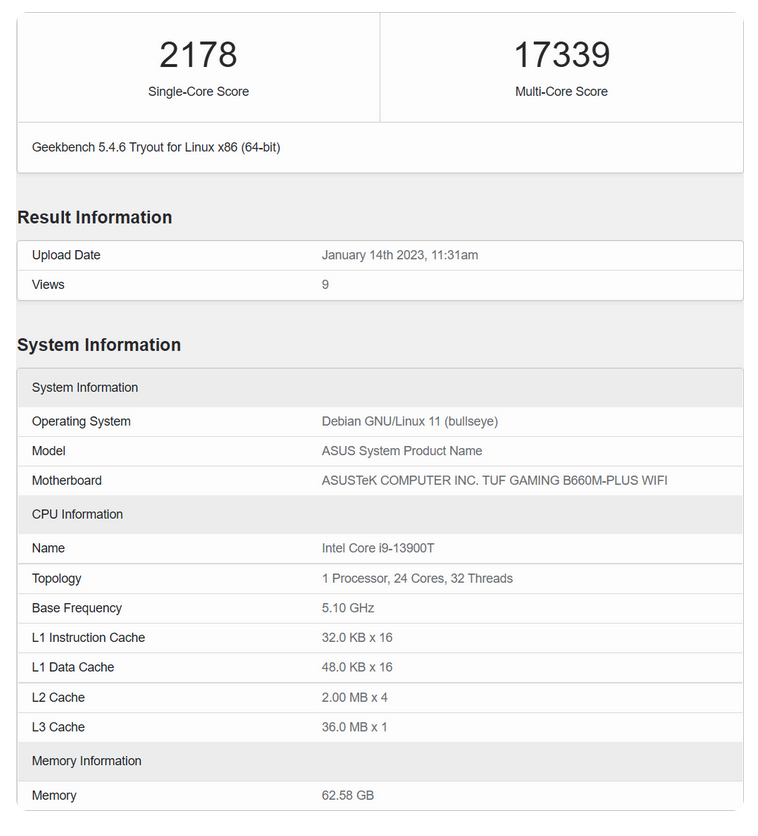Select the 36.0 MB x 1 value
Screen dimensions: 758x836
pos(354,727)
